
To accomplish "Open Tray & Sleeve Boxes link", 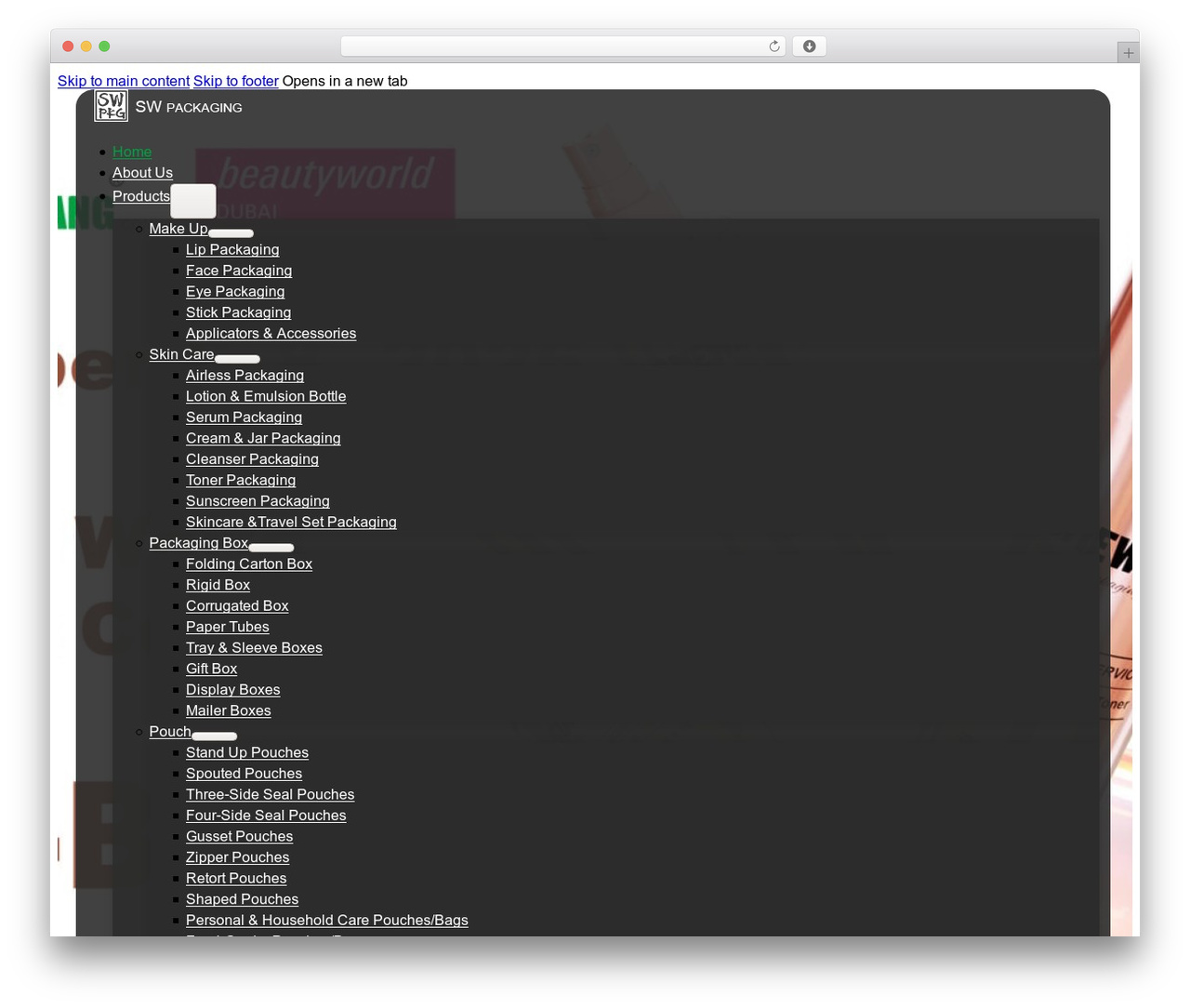I will (x=254, y=648).
